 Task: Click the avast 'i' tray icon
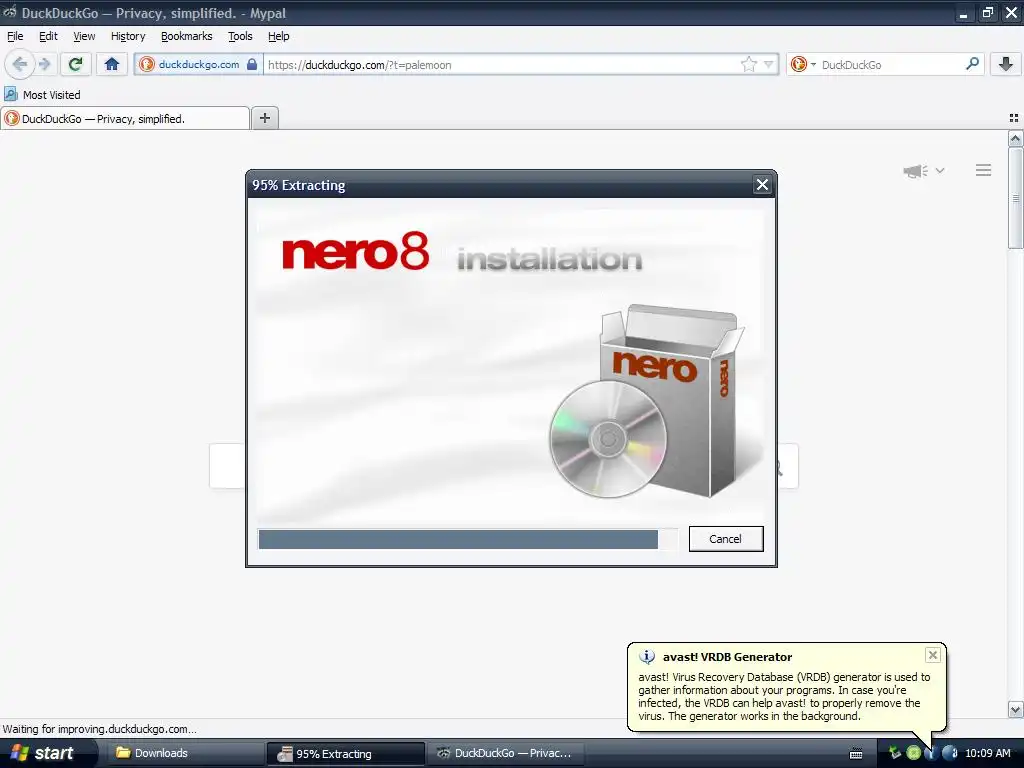tap(930, 754)
